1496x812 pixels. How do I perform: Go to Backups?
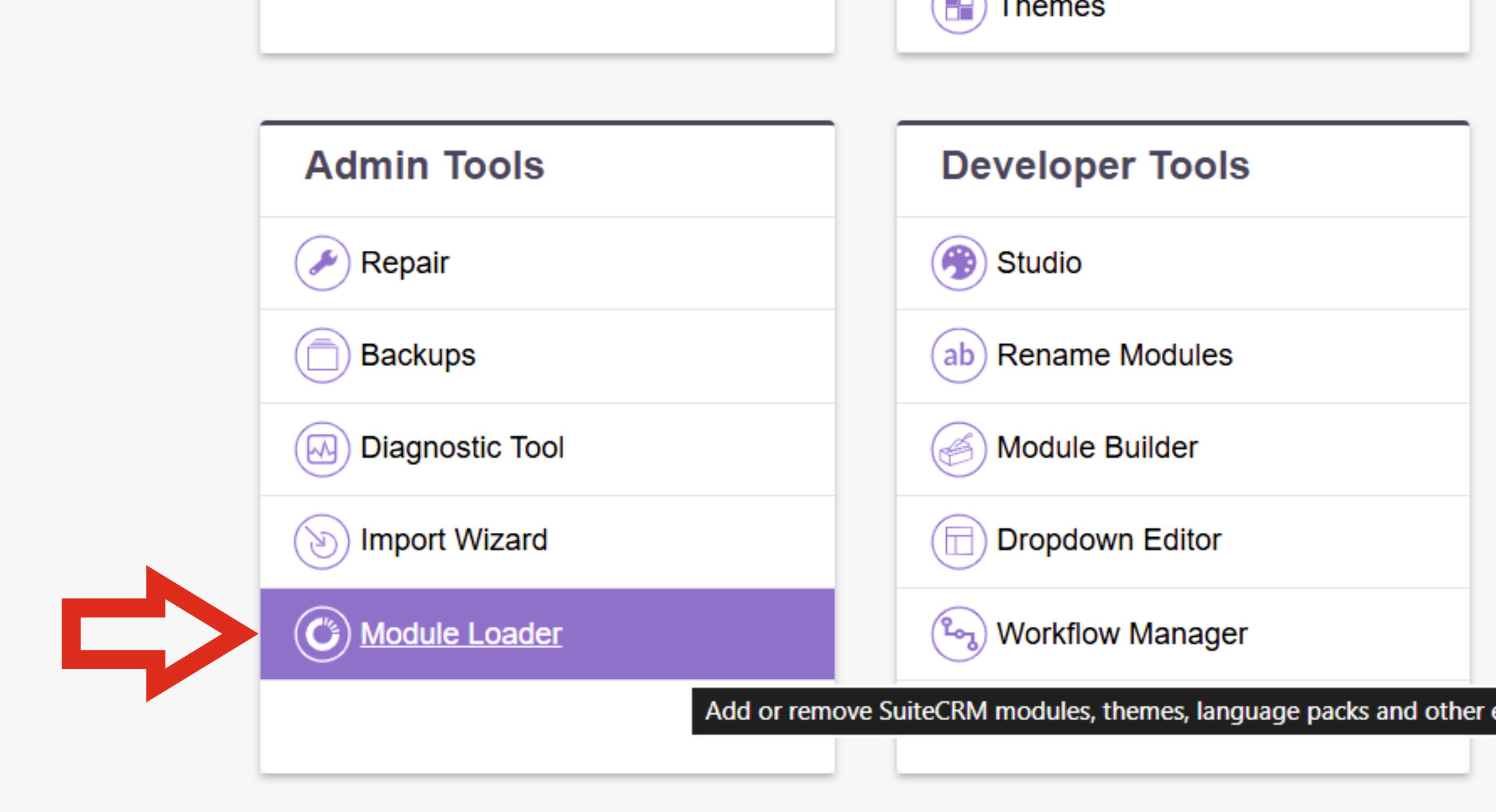[x=418, y=355]
